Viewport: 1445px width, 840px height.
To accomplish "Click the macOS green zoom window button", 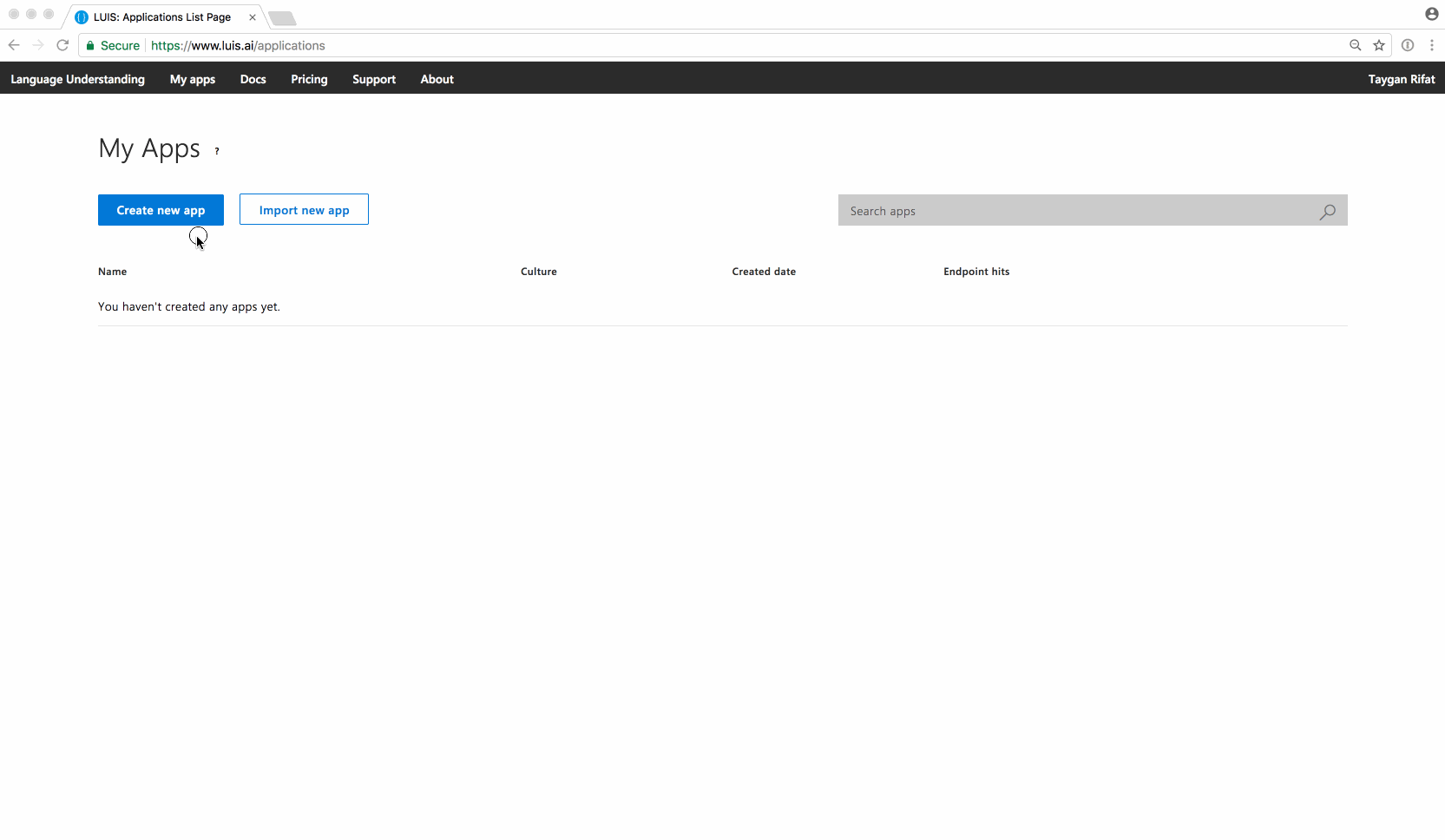I will [49, 14].
